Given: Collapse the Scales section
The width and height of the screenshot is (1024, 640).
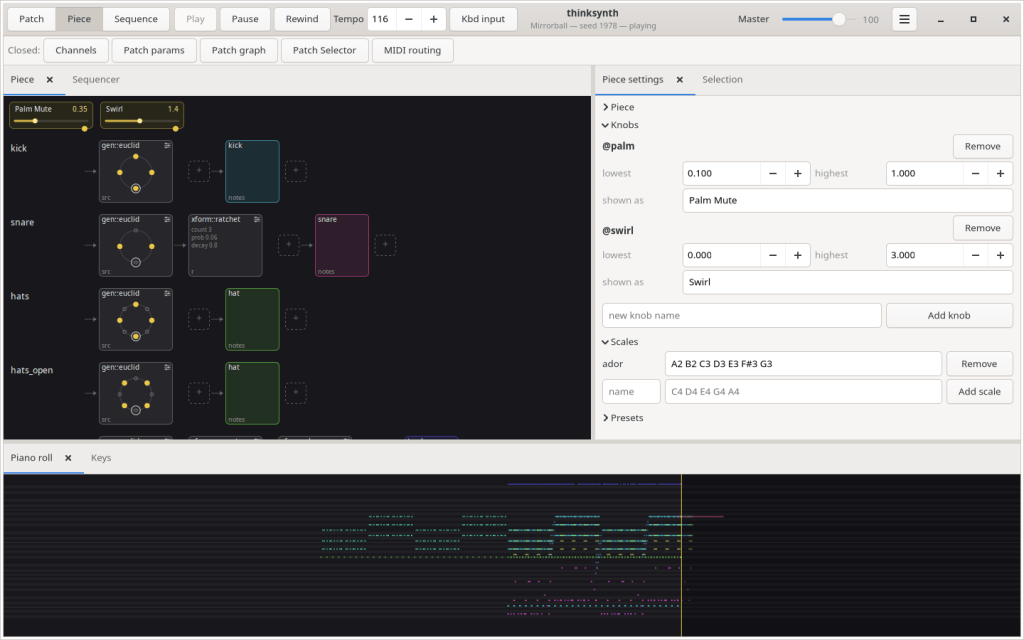Looking at the screenshot, I should [620, 342].
